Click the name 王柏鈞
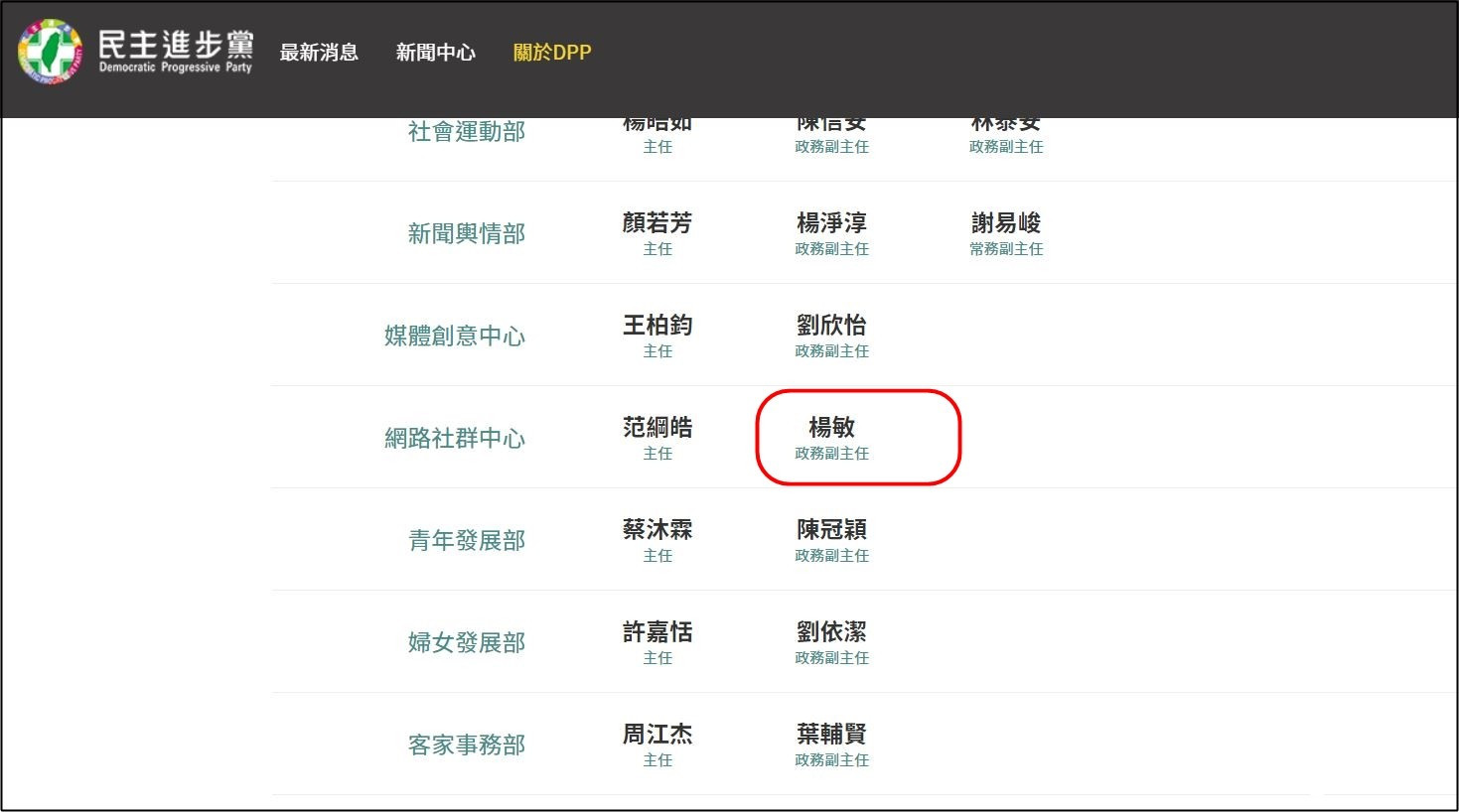 (x=657, y=325)
